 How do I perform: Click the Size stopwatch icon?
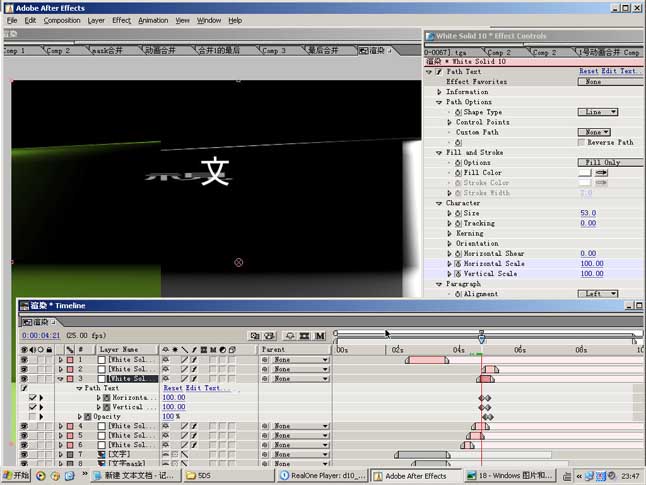[458, 213]
